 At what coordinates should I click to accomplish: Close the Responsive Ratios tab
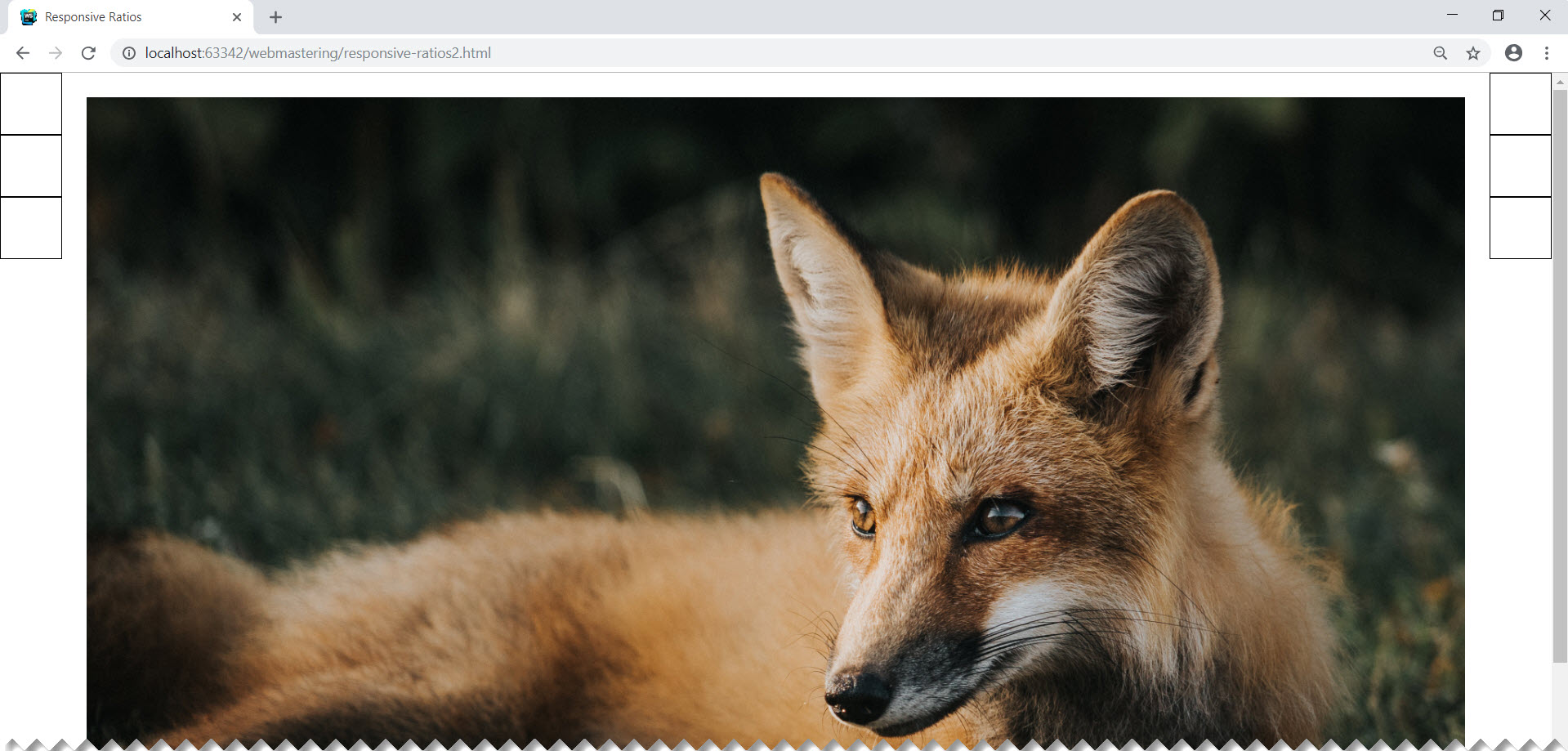(x=237, y=16)
